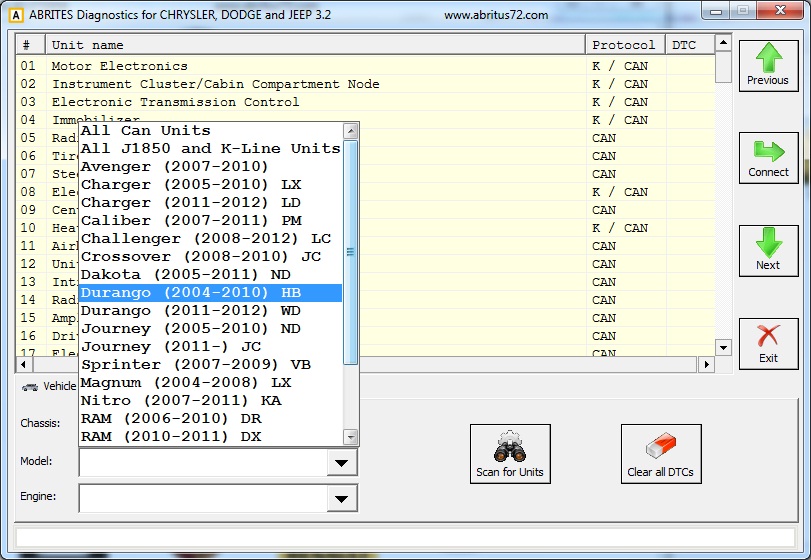The height and width of the screenshot is (560, 811).
Task: Select Instrument Cluster/Cabin Compartment Node row
Action: [366, 84]
